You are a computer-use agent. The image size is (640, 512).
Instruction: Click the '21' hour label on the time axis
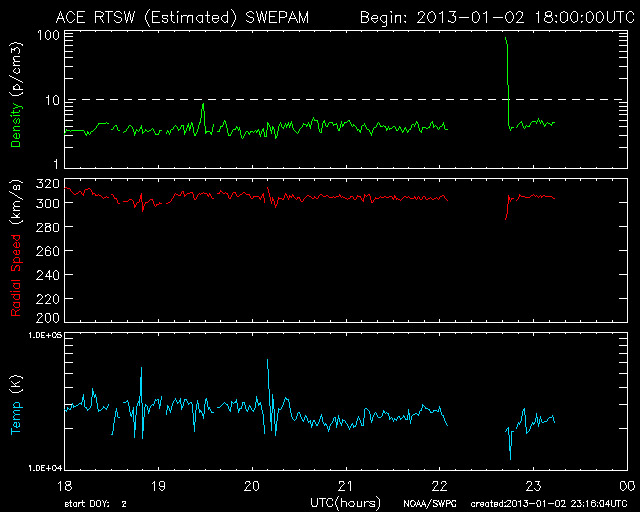point(346,486)
